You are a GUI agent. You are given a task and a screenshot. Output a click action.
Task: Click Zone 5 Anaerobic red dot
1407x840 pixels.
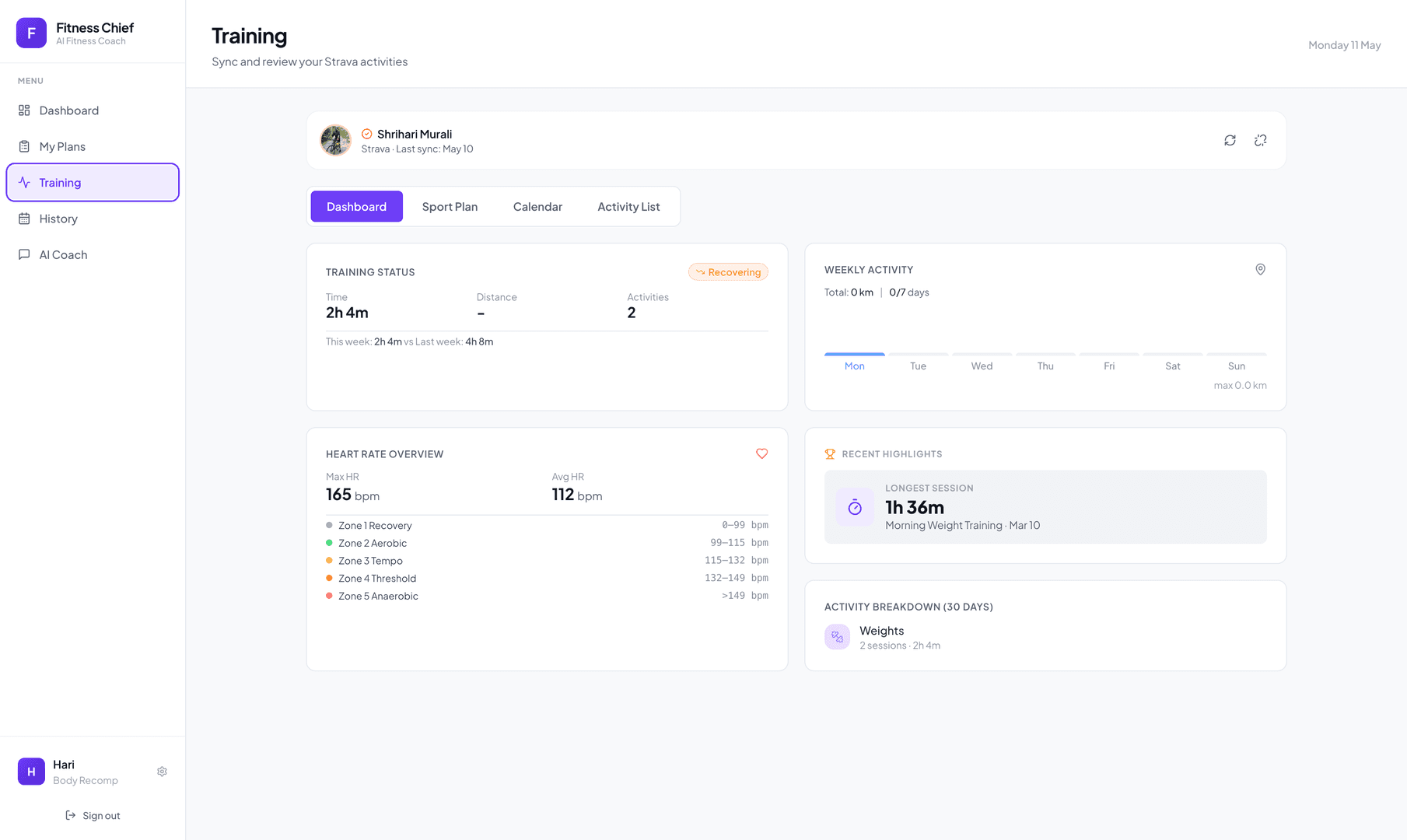coord(329,596)
